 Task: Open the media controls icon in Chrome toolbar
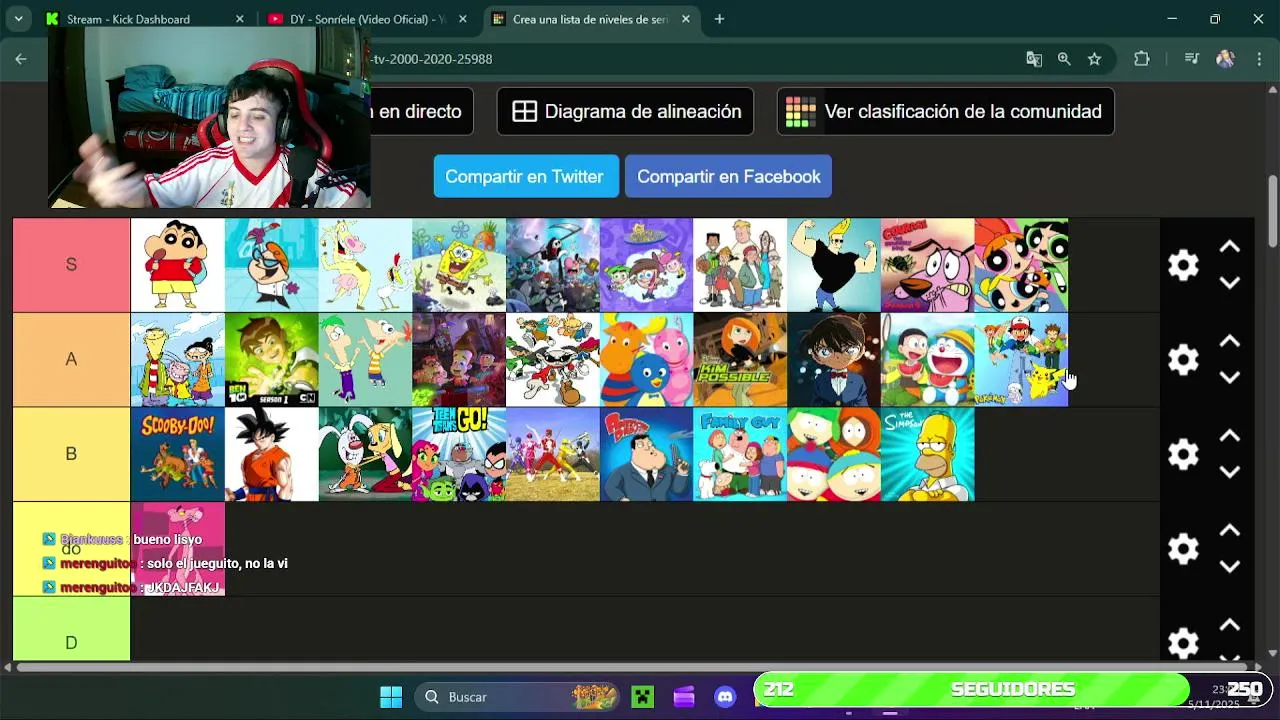point(1191,59)
